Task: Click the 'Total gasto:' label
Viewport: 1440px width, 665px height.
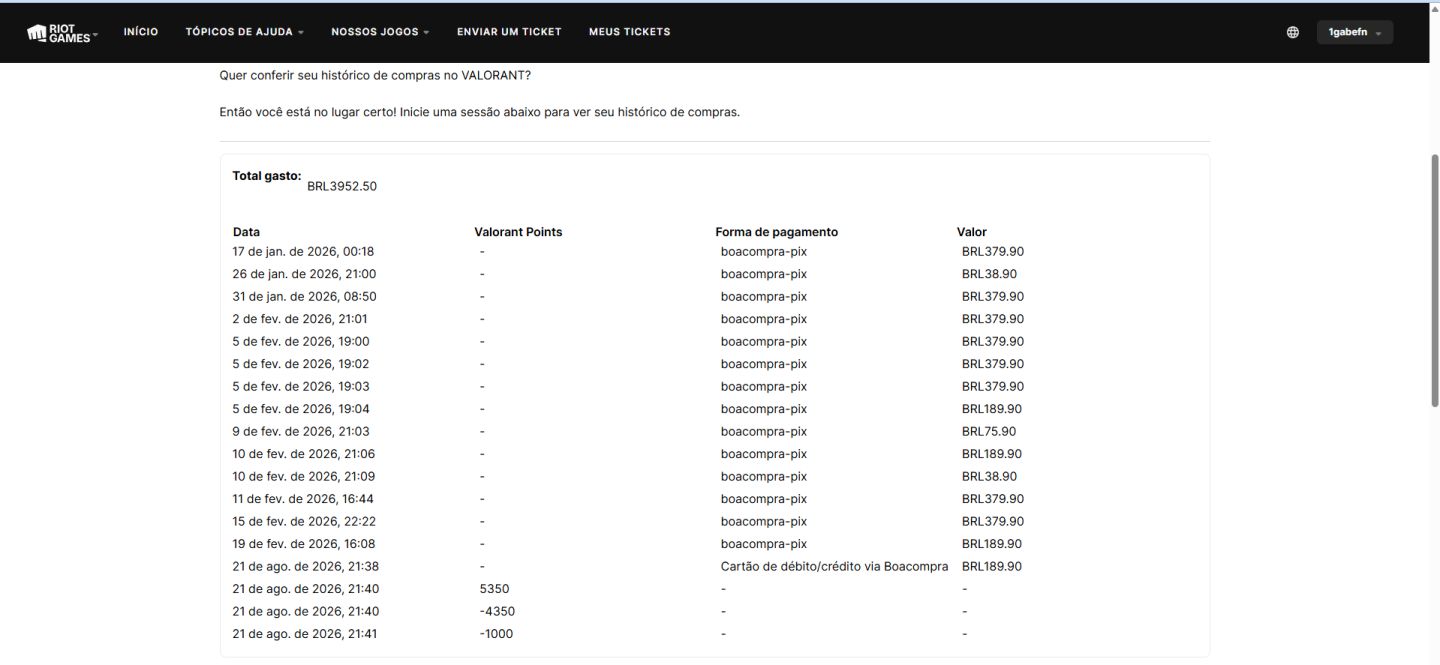Action: (267, 176)
